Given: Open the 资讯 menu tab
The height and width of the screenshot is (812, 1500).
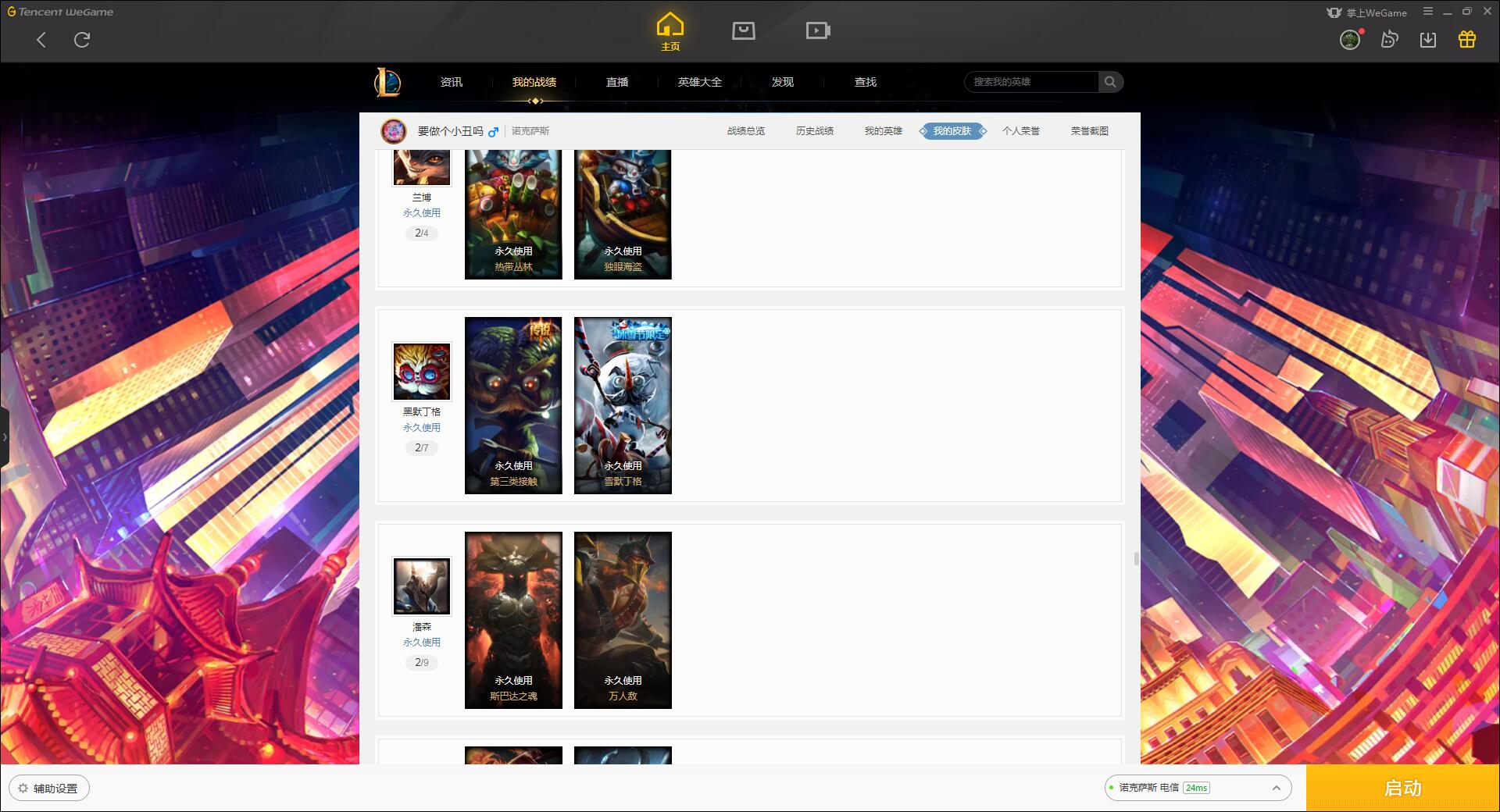Looking at the screenshot, I should click(x=452, y=82).
